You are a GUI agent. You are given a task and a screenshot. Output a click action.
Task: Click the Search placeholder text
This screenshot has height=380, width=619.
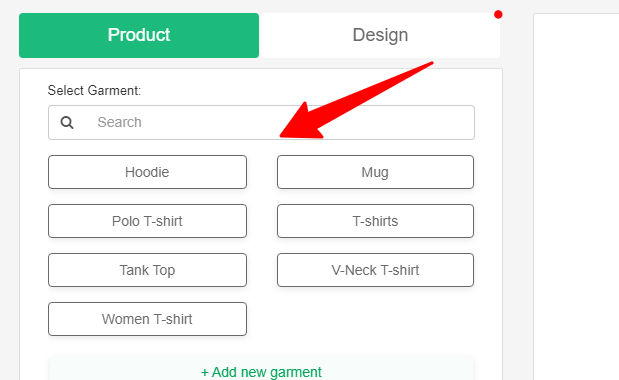click(119, 122)
